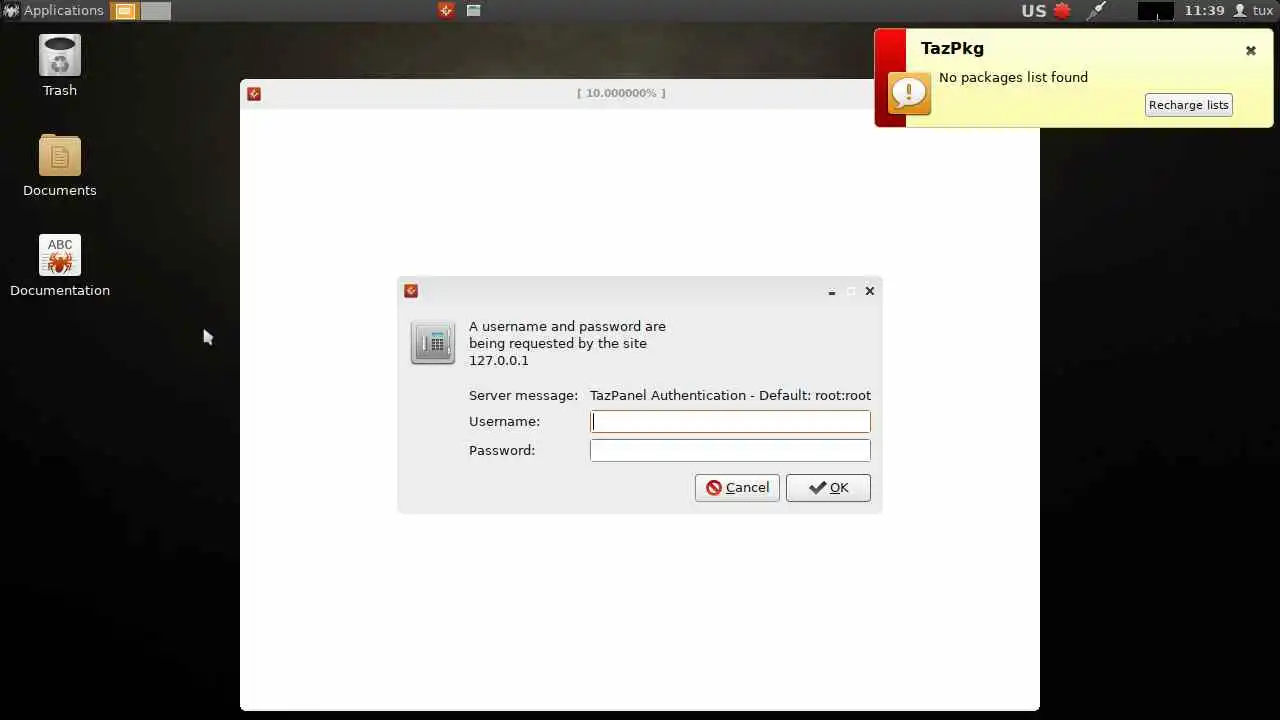This screenshot has height=720, width=1280.
Task: Open the US keyboard layout indicator
Action: [x=1033, y=11]
